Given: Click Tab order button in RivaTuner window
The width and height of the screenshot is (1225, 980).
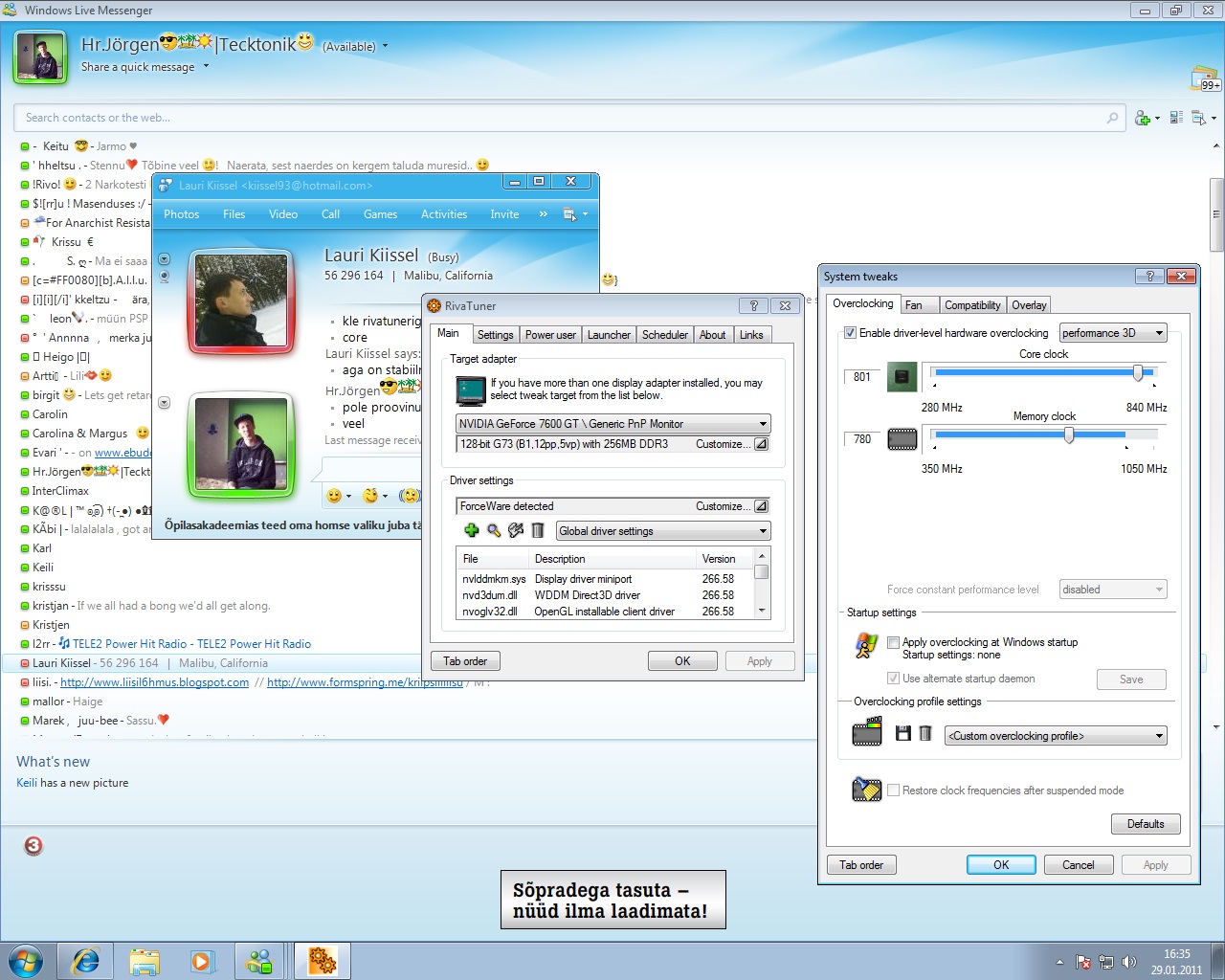Looking at the screenshot, I should click(x=465, y=661).
